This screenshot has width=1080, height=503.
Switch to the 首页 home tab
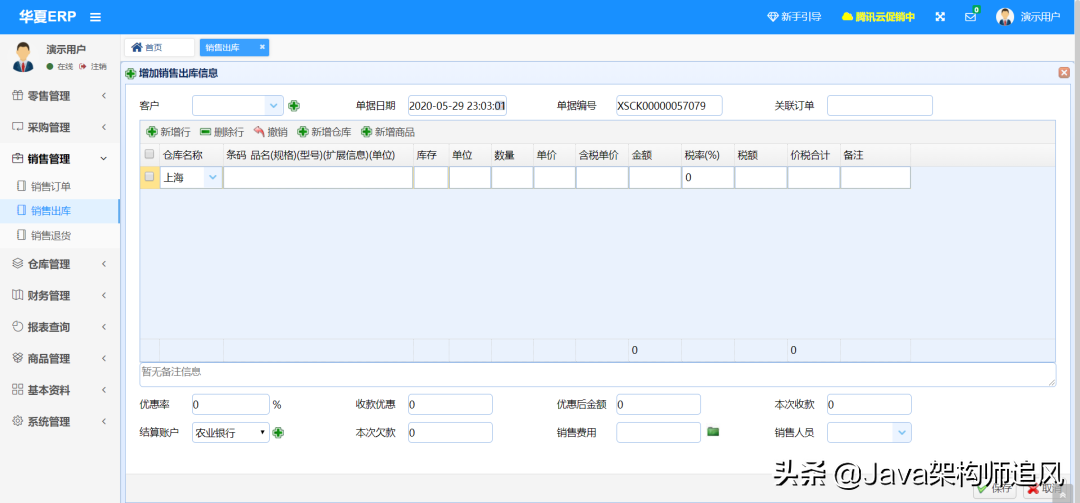(159, 48)
